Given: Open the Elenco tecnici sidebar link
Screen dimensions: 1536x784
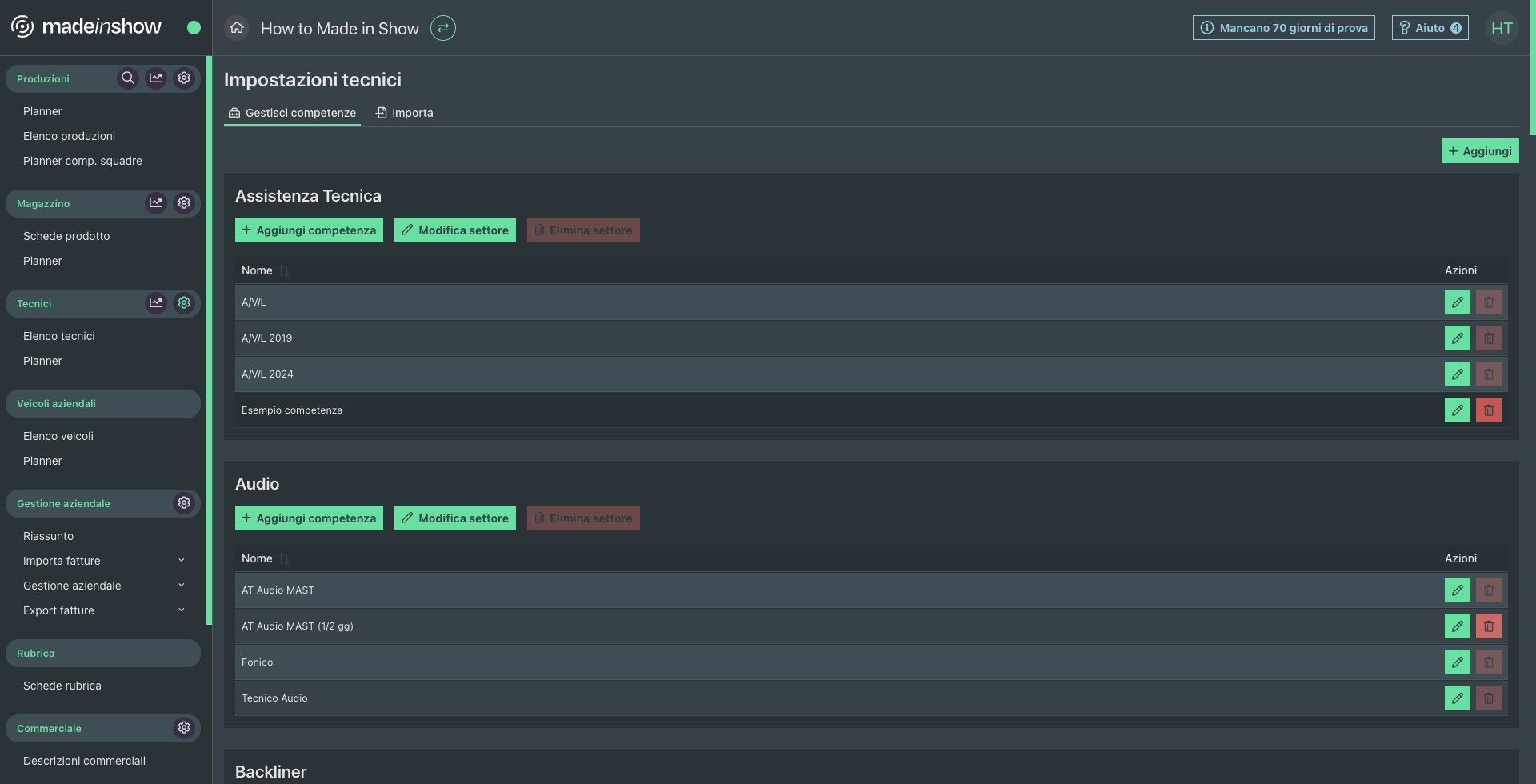Looking at the screenshot, I should [x=59, y=336].
